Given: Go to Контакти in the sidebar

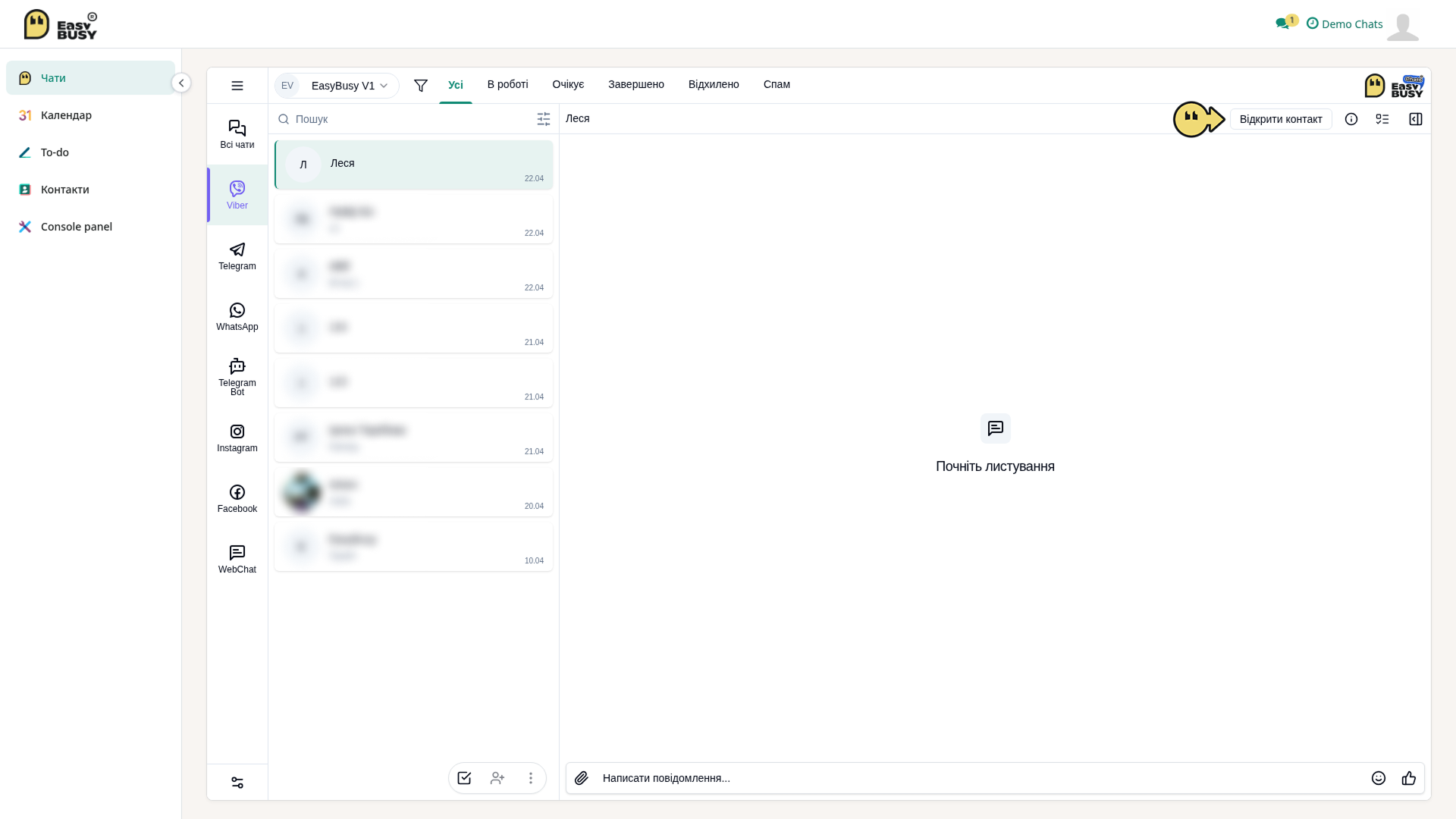Looking at the screenshot, I should (90, 190).
